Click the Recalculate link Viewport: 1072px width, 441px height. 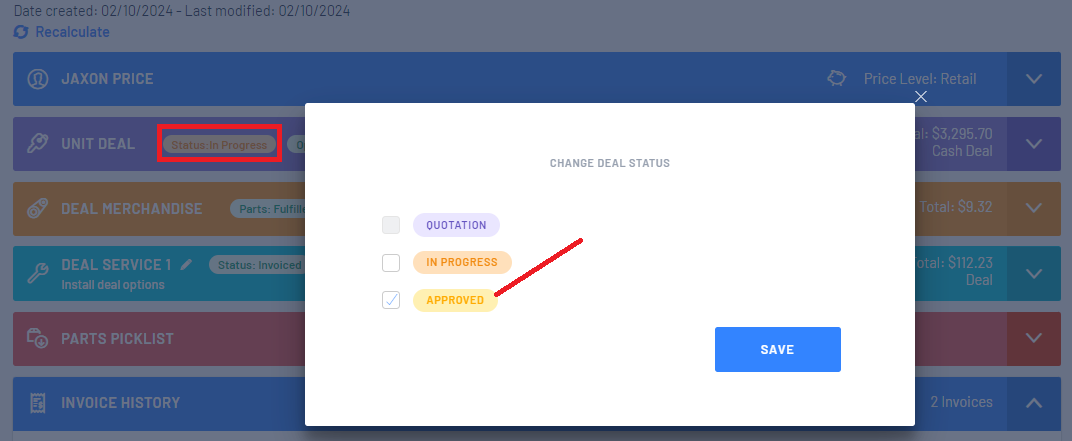(72, 32)
